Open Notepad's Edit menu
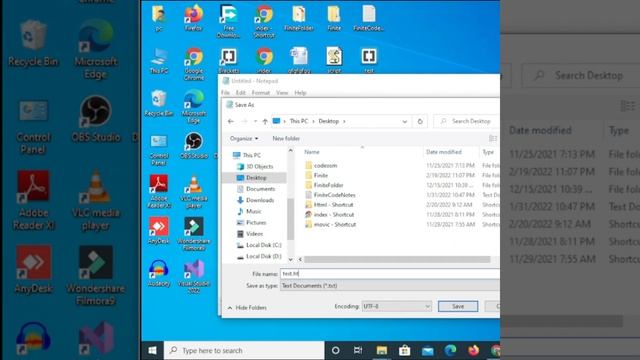This screenshot has width=640, height=360. [x=241, y=93]
